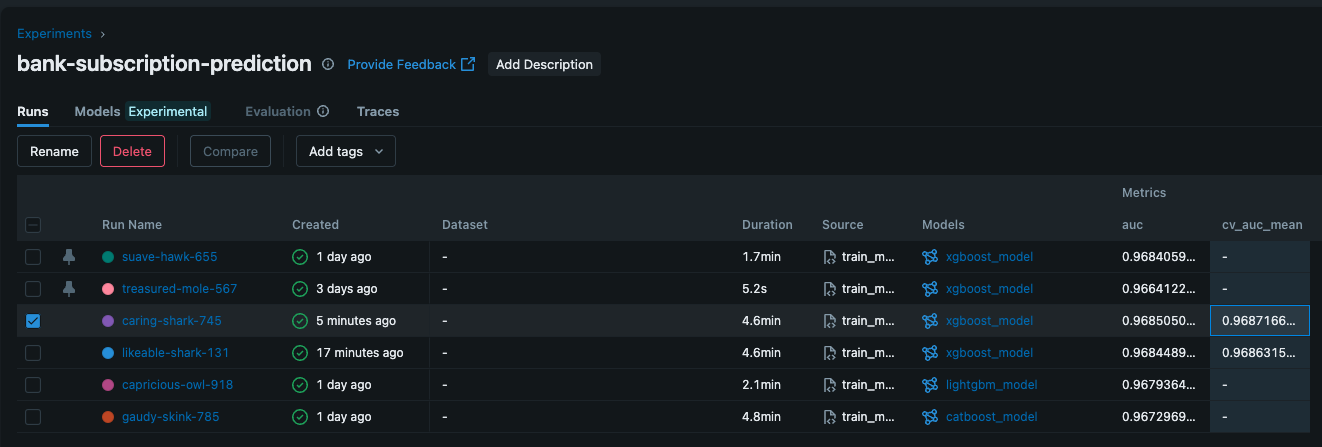This screenshot has width=1322, height=447.
Task: Click info icon beside experiment title
Action: coord(328,64)
